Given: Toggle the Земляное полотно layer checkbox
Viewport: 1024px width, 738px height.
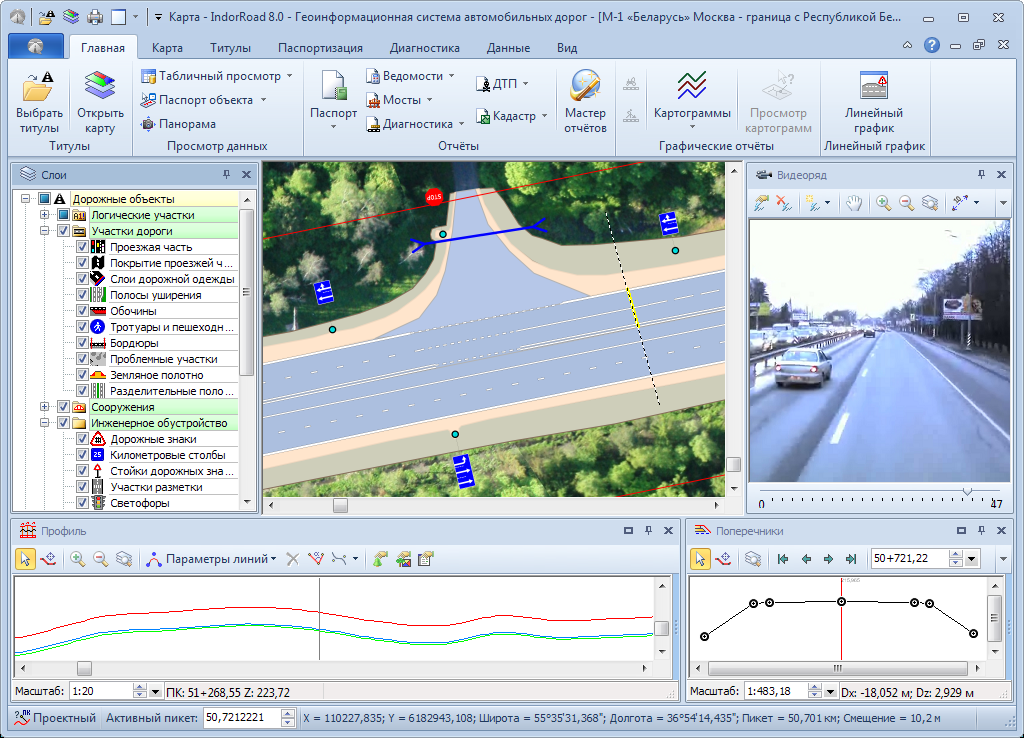Looking at the screenshot, I should click(82, 375).
